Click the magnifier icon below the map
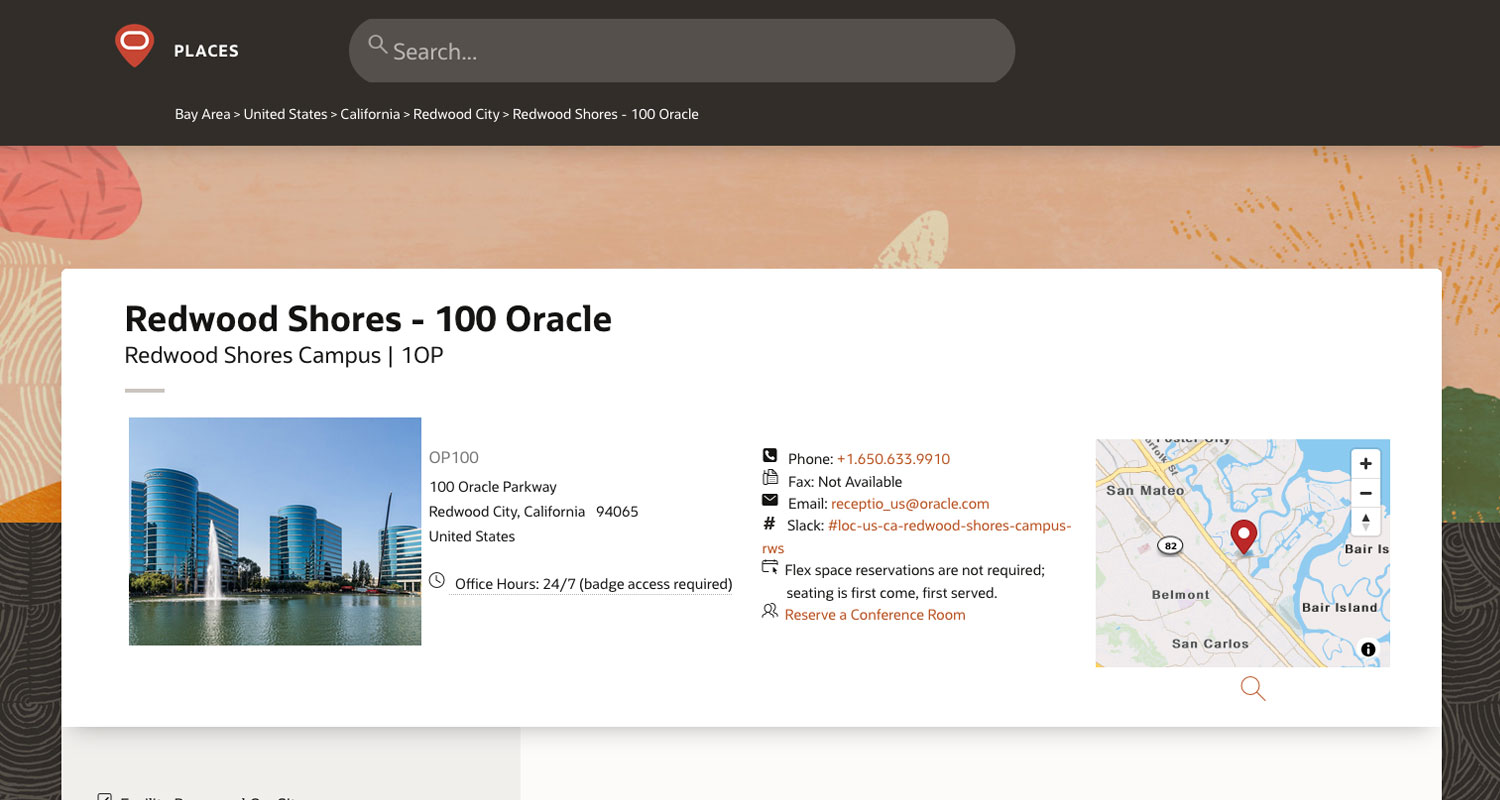Viewport: 1500px width, 800px height. click(1252, 688)
